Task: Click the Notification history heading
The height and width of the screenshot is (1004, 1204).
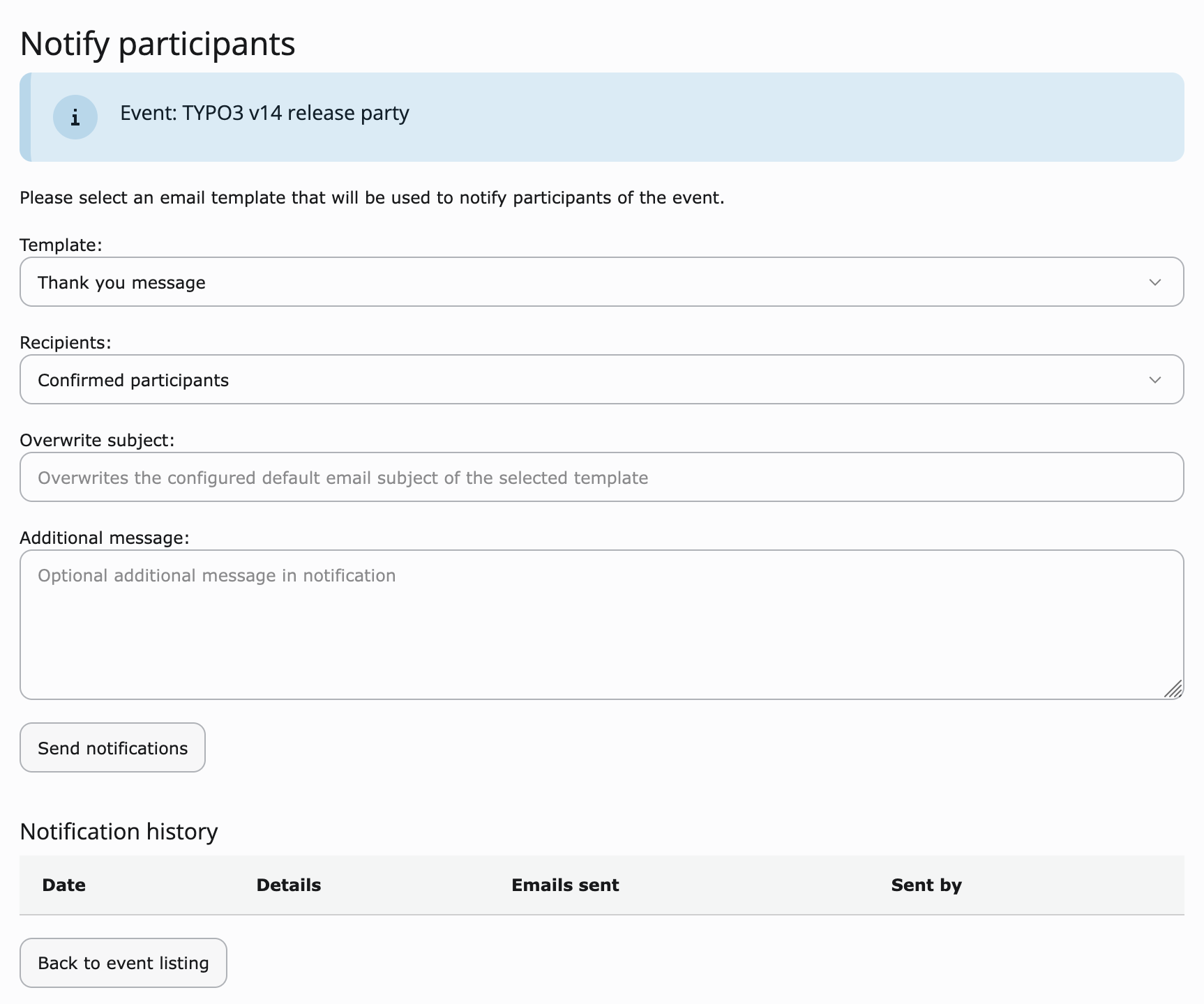Action: pyautogui.click(x=119, y=831)
